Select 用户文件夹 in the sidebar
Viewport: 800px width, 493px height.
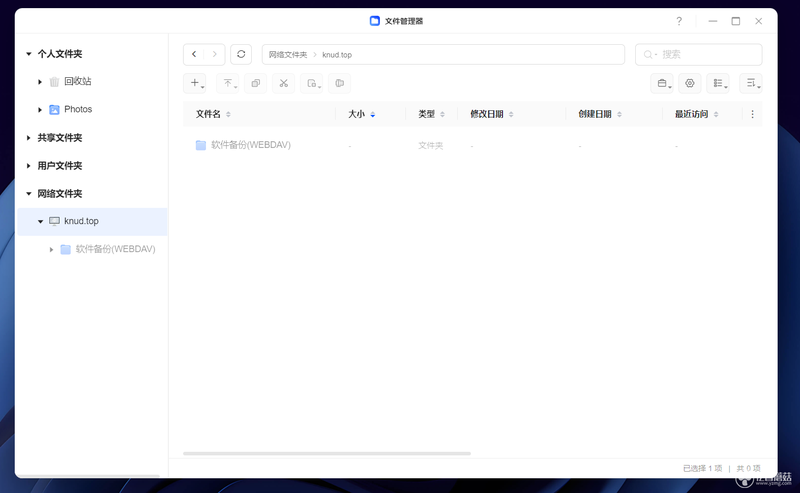pyautogui.click(x=60, y=166)
